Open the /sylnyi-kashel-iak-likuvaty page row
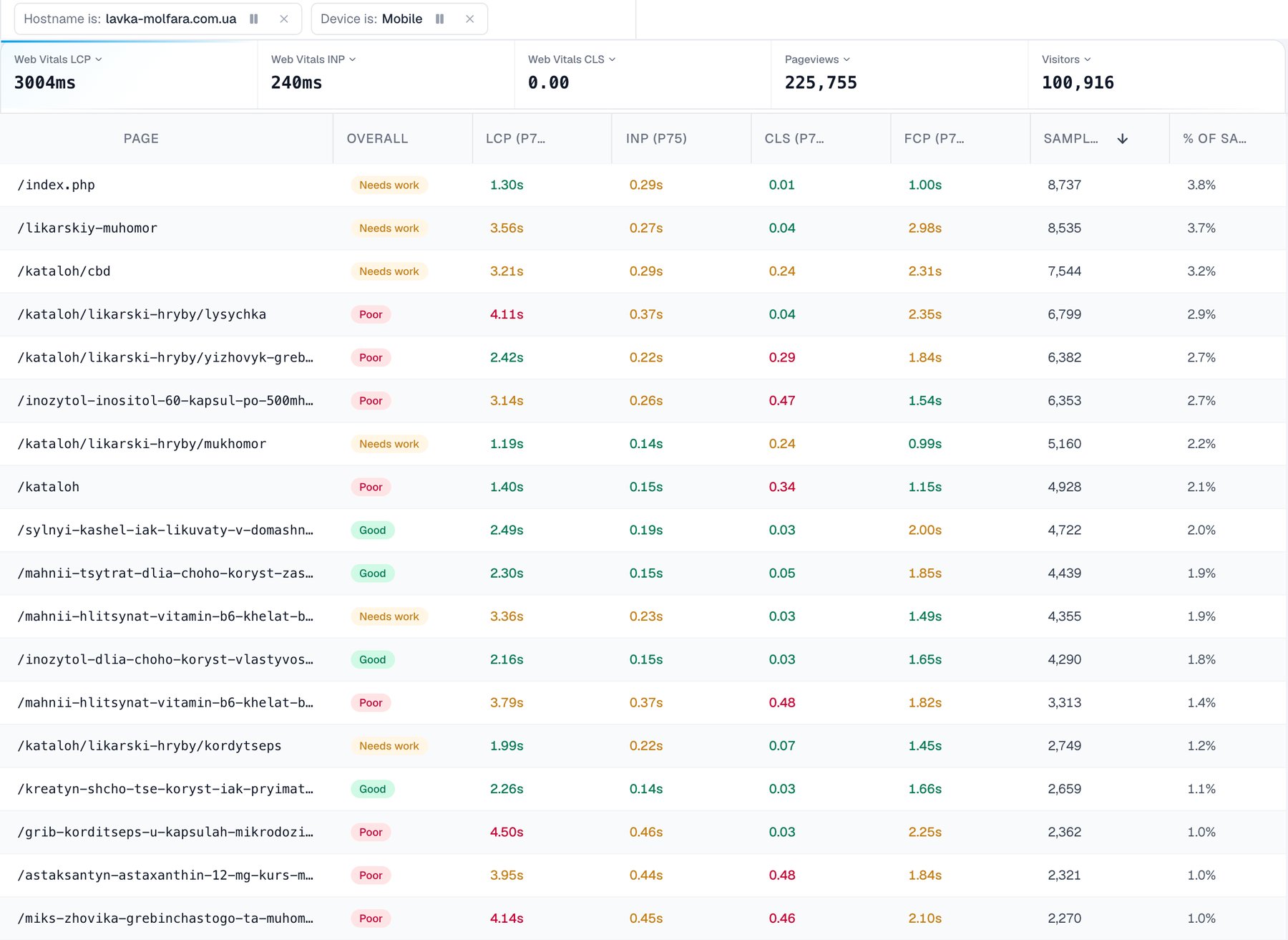 click(x=643, y=530)
